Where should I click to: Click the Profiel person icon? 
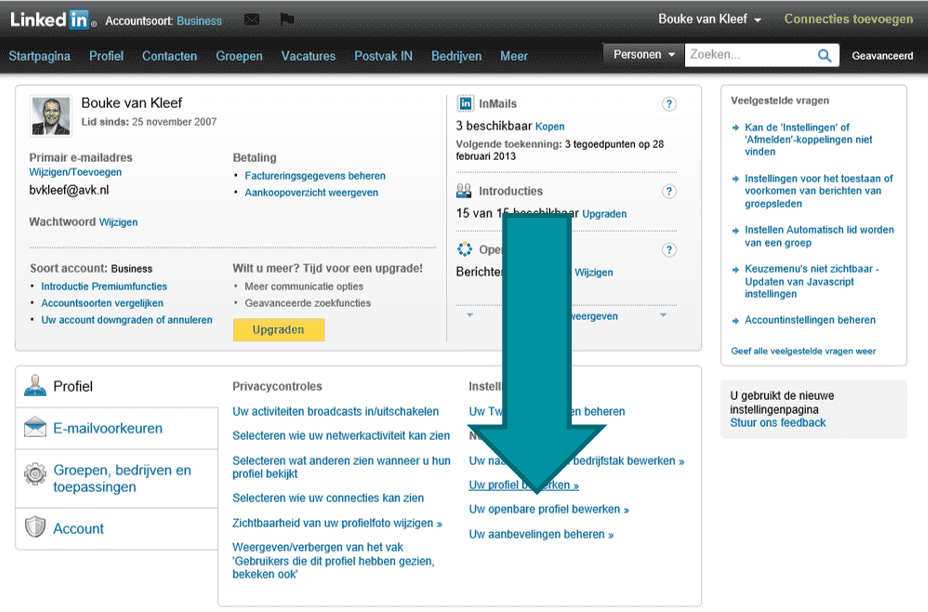(x=35, y=386)
